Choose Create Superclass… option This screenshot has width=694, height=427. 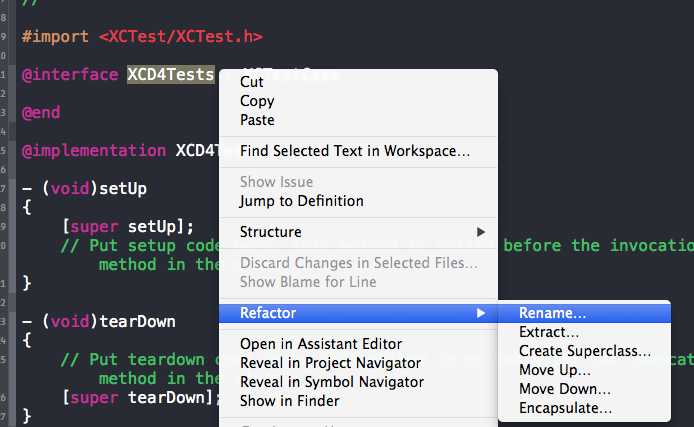(x=585, y=351)
